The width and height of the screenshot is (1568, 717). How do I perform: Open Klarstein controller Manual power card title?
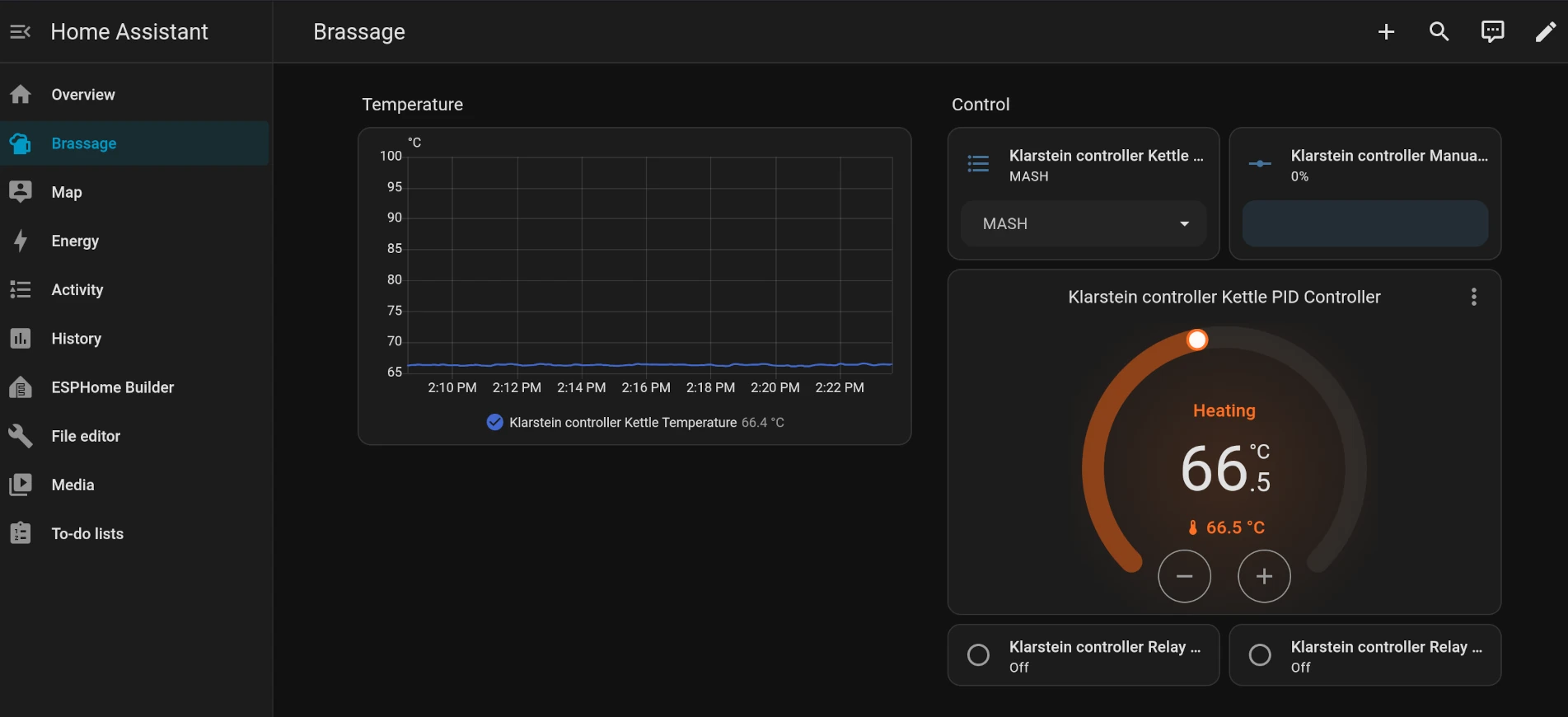point(1389,155)
